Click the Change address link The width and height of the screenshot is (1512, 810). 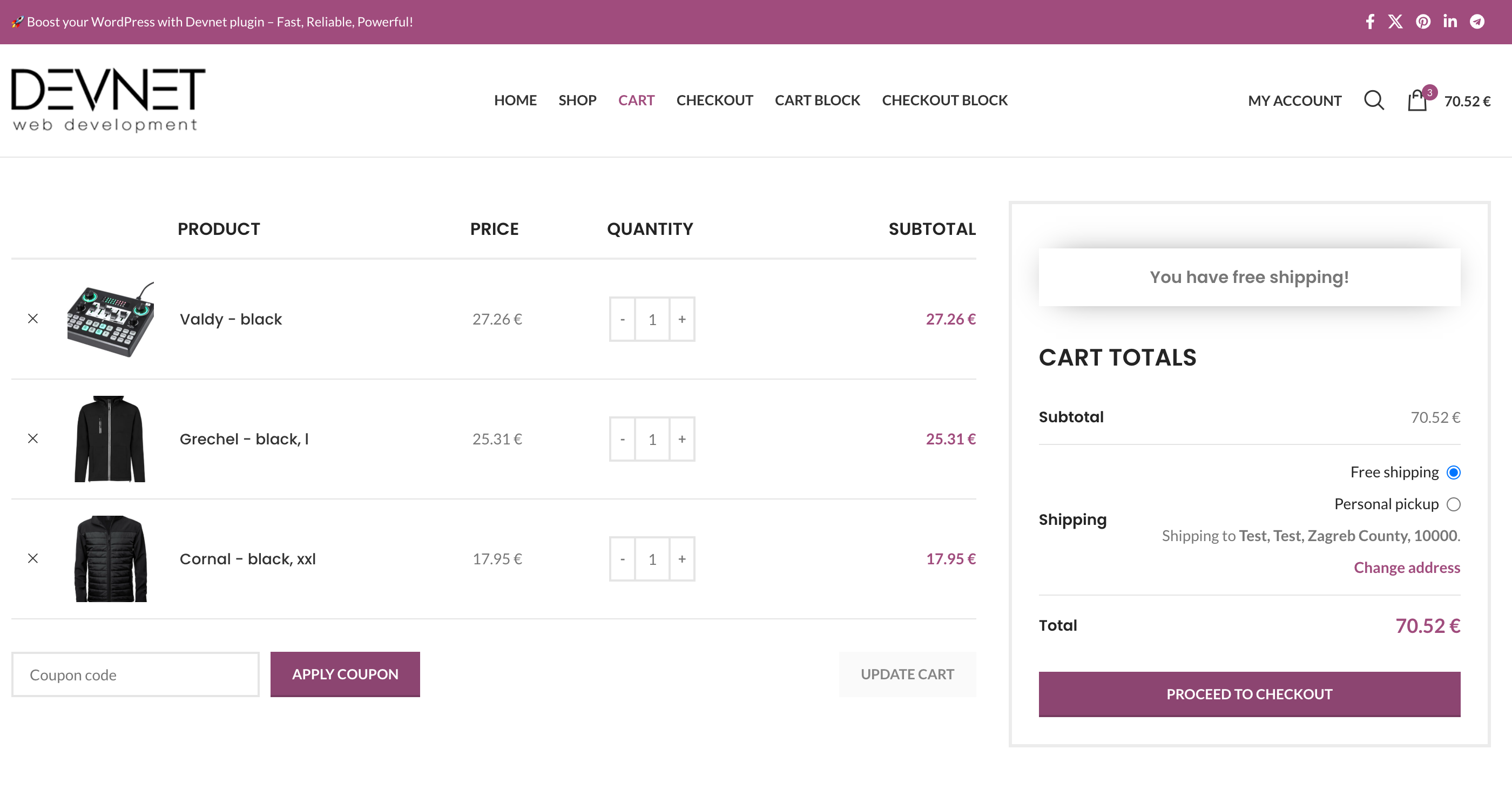(x=1406, y=568)
